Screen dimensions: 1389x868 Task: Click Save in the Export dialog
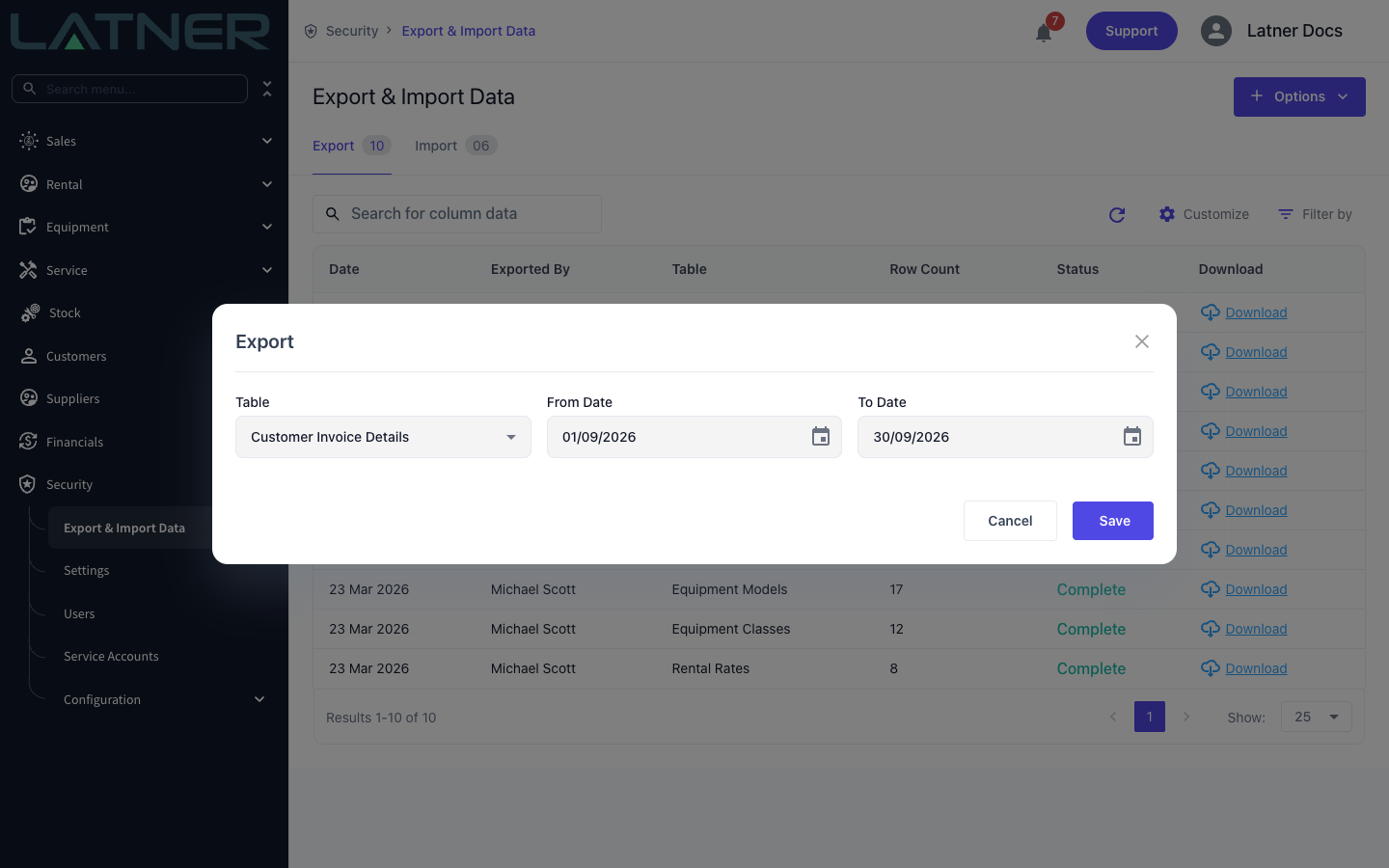coord(1113,521)
